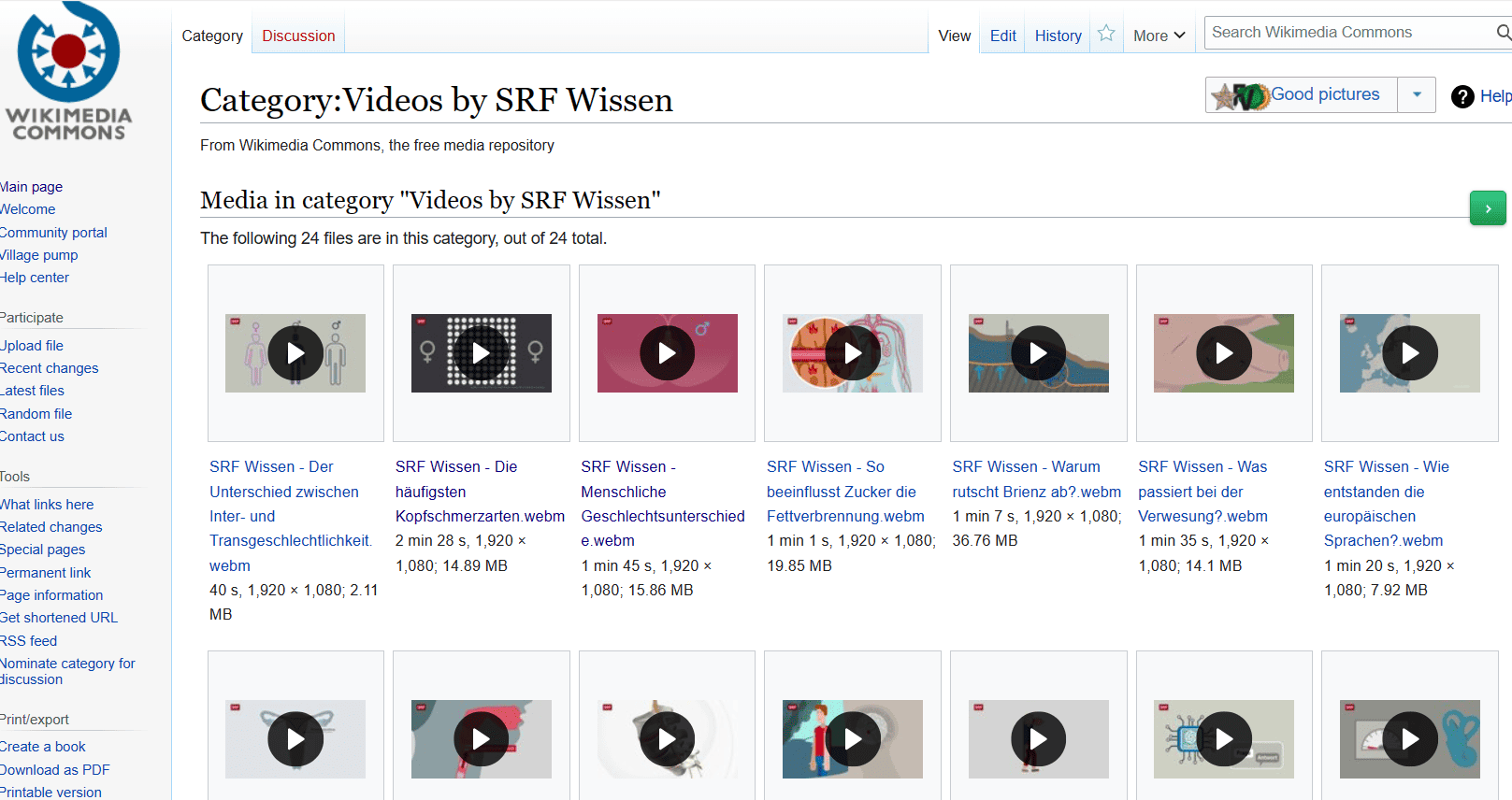Open file link SRF Wissen - Der Unterschied zwischen
1512x800 pixels.
click(291, 516)
